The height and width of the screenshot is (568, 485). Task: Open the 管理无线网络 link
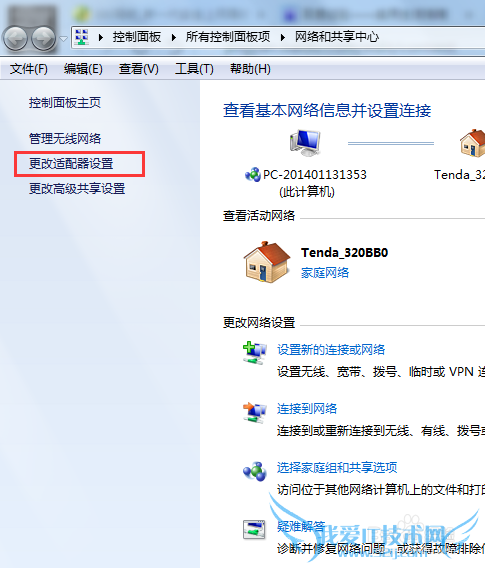[x=65, y=138]
